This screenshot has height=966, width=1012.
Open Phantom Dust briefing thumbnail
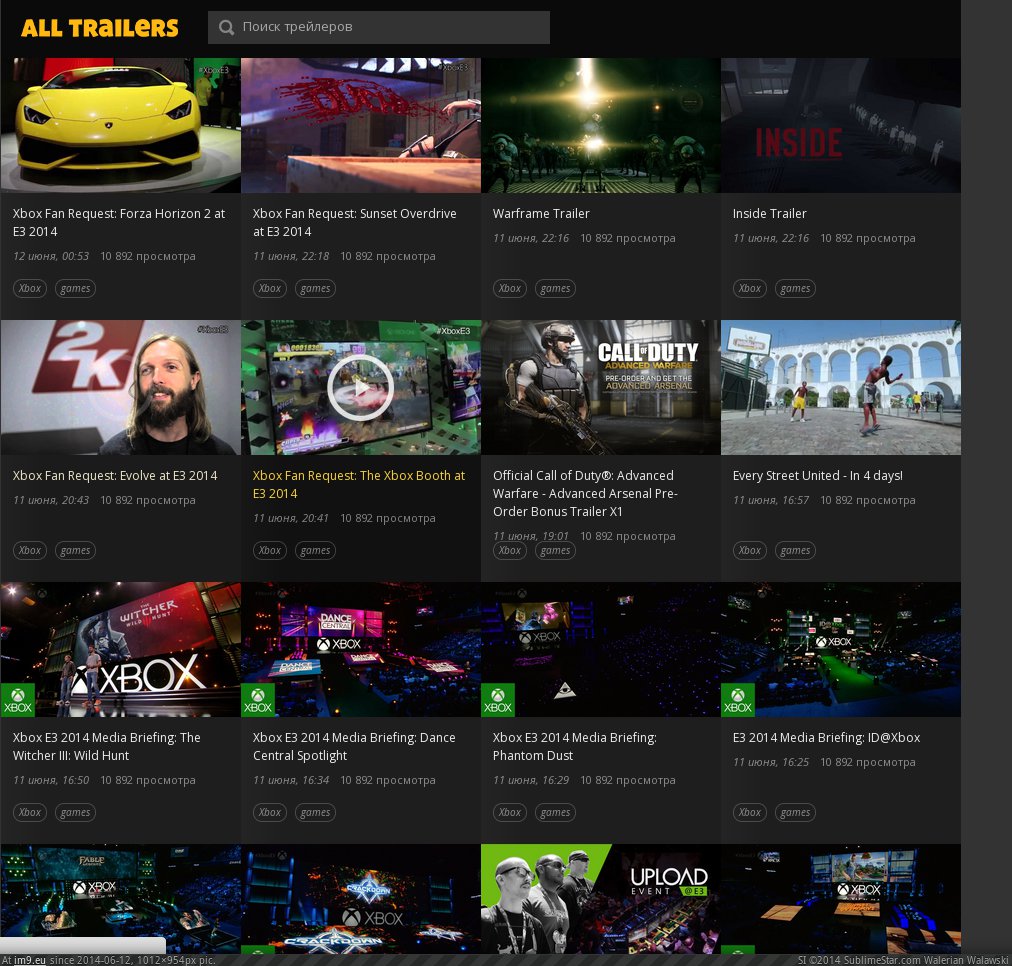point(601,649)
